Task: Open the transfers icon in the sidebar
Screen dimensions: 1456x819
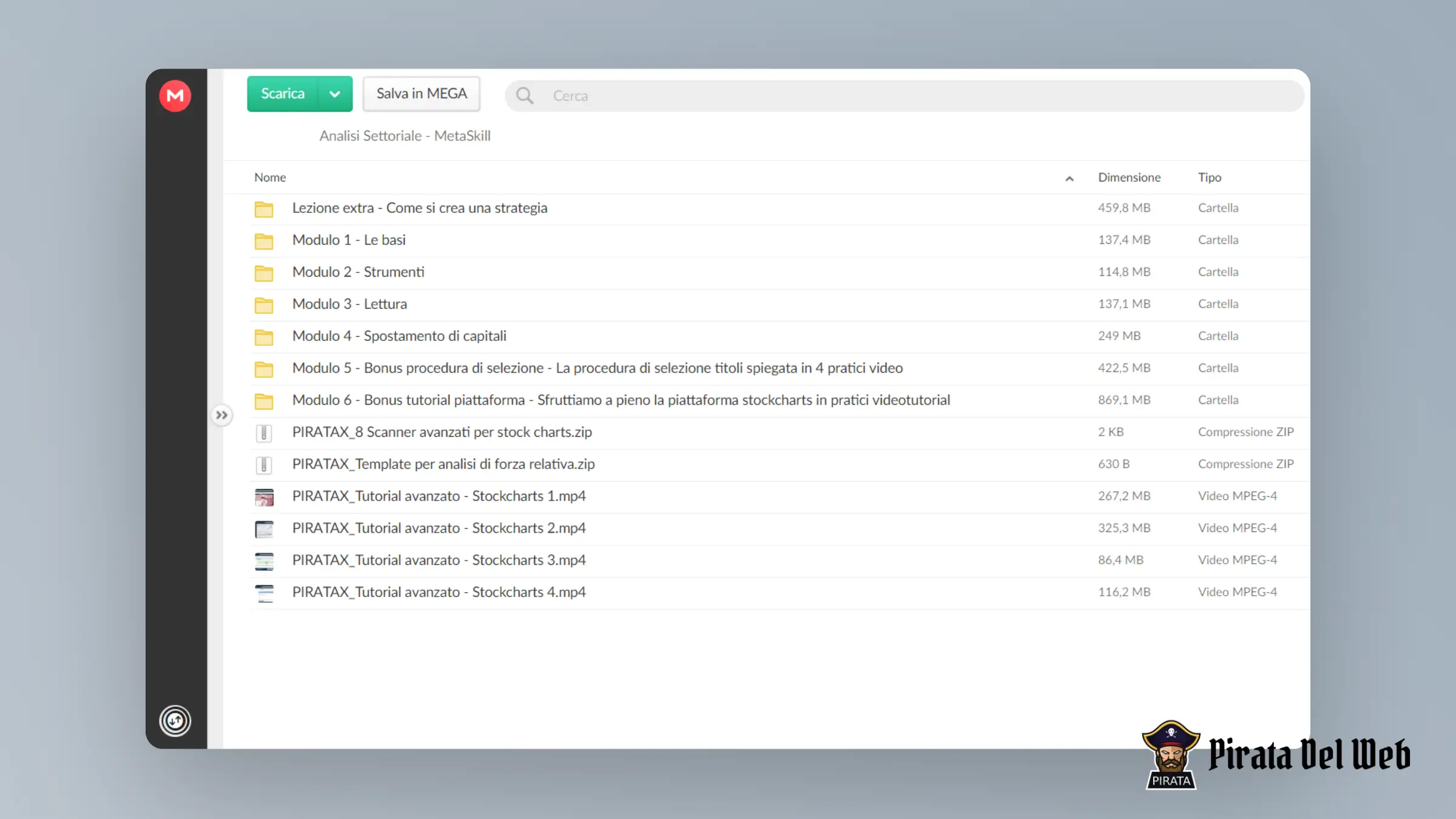Action: tap(175, 721)
